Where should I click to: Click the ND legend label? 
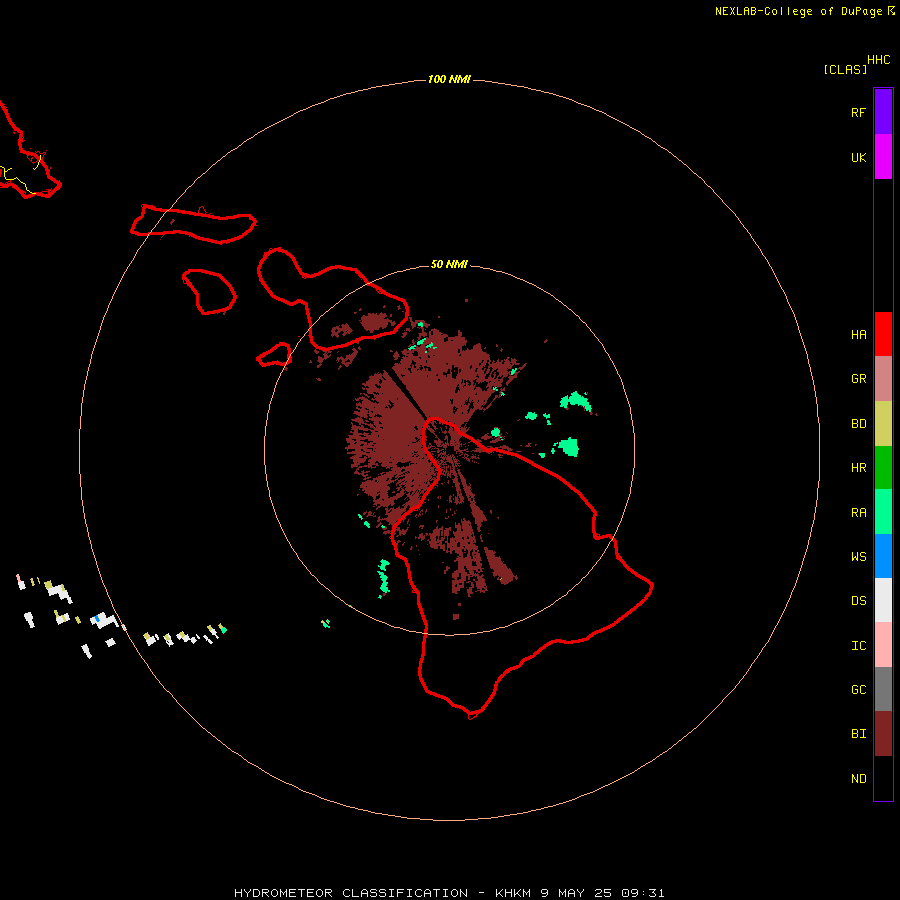point(858,779)
